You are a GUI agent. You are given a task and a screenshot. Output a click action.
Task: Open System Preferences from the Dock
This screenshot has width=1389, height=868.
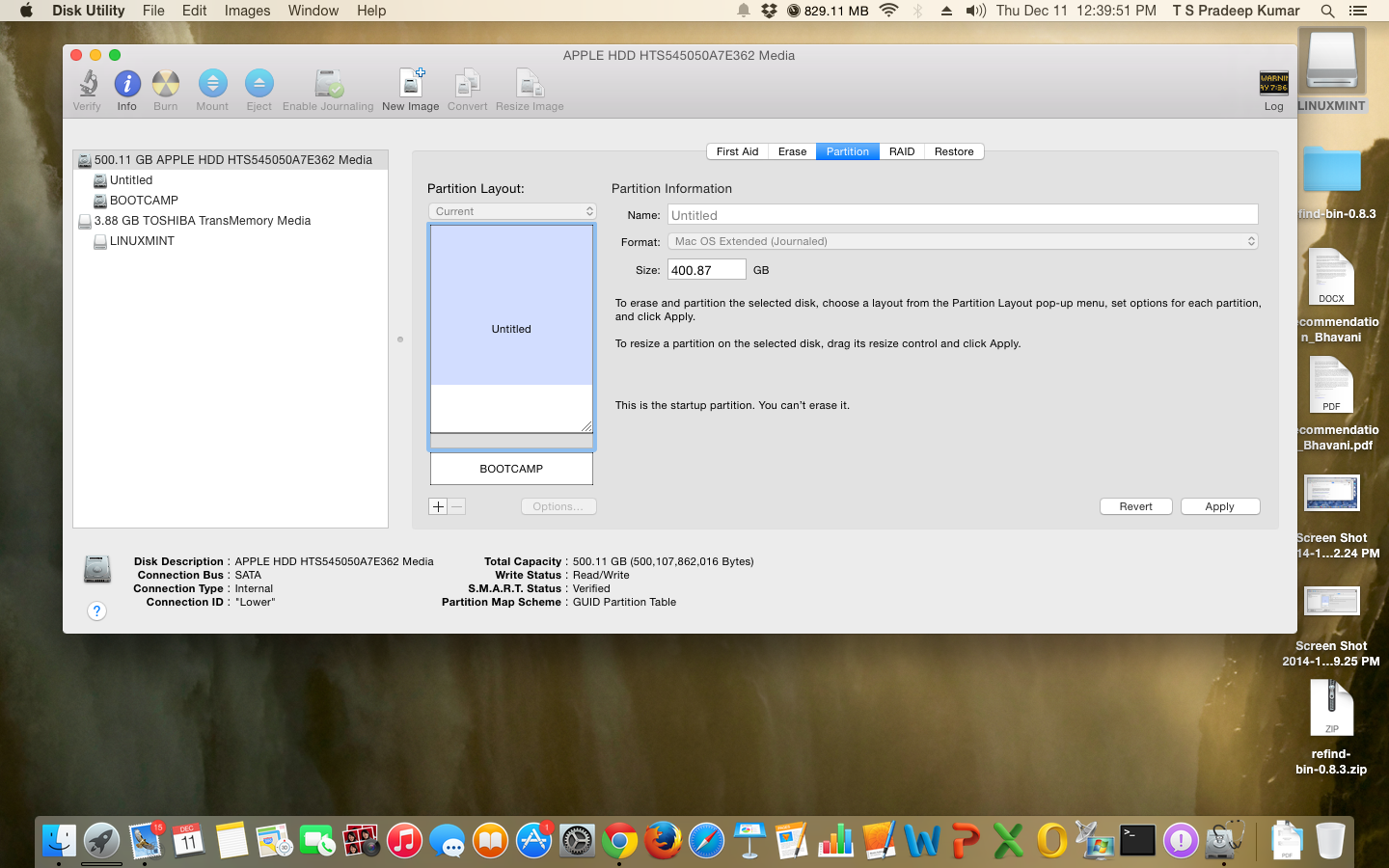pos(577,841)
